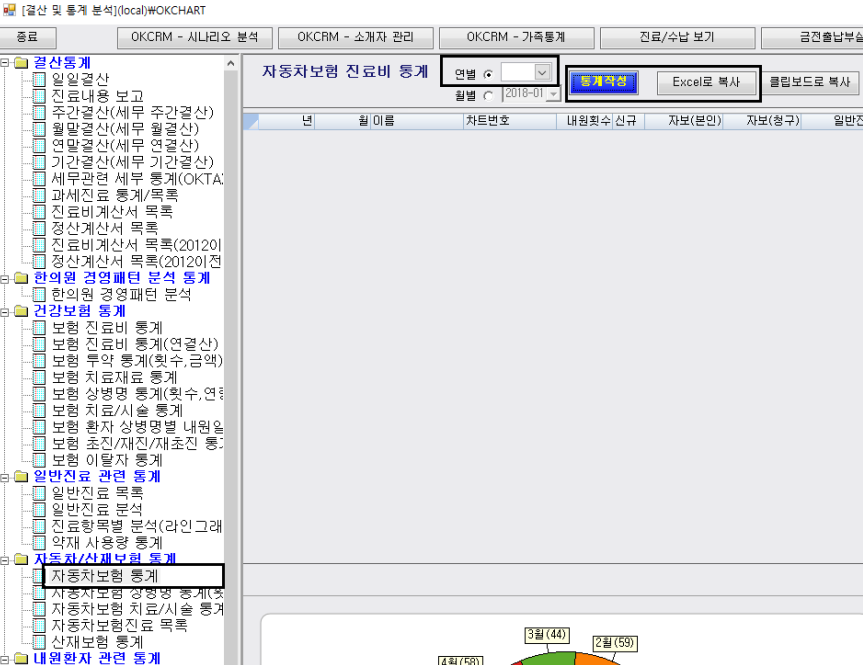Collapse the 일반진료 관련 통계 group

[4, 476]
